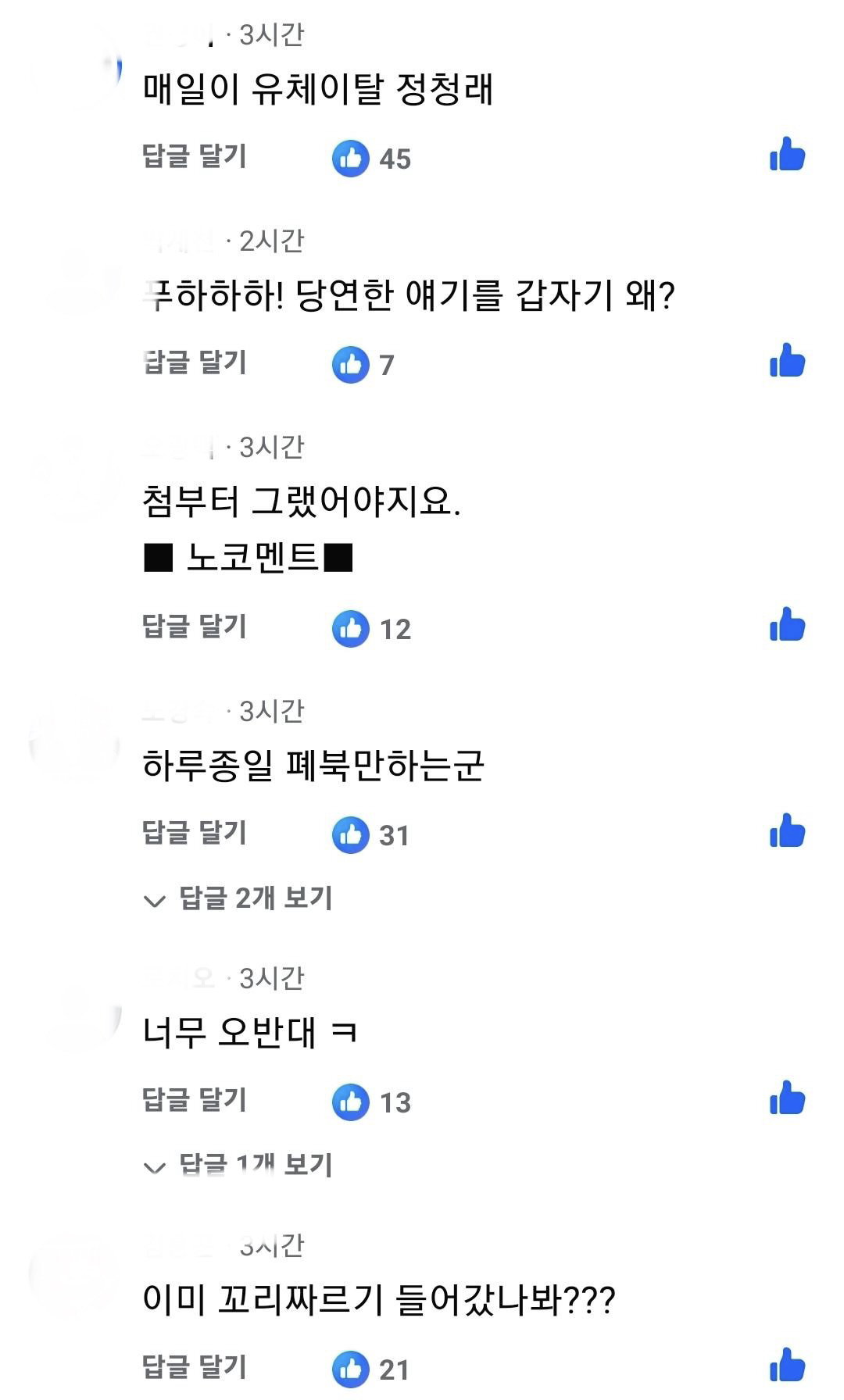Like the '푸하하하! 당연한 얘기를' comment
The width and height of the screenshot is (844, 1400).
tap(787, 361)
